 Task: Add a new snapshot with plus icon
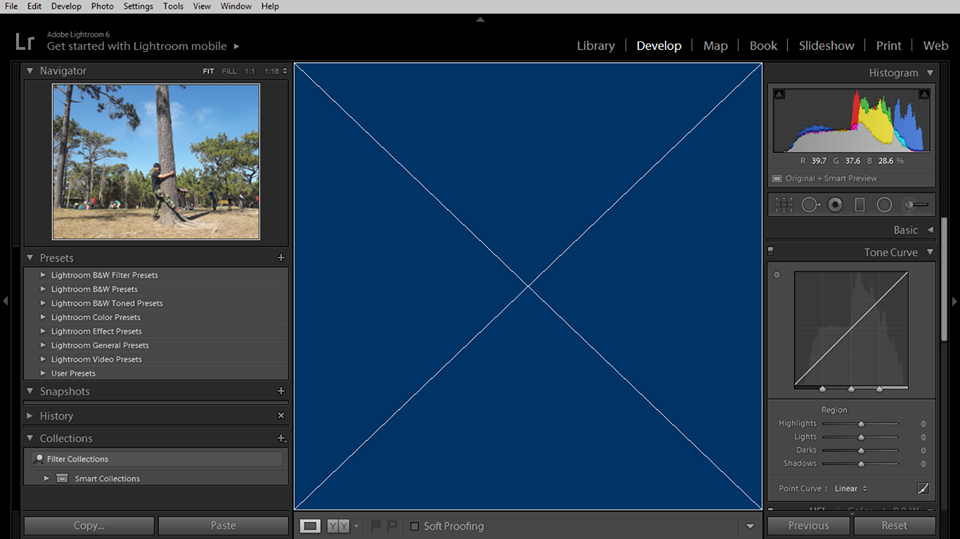[x=281, y=391]
